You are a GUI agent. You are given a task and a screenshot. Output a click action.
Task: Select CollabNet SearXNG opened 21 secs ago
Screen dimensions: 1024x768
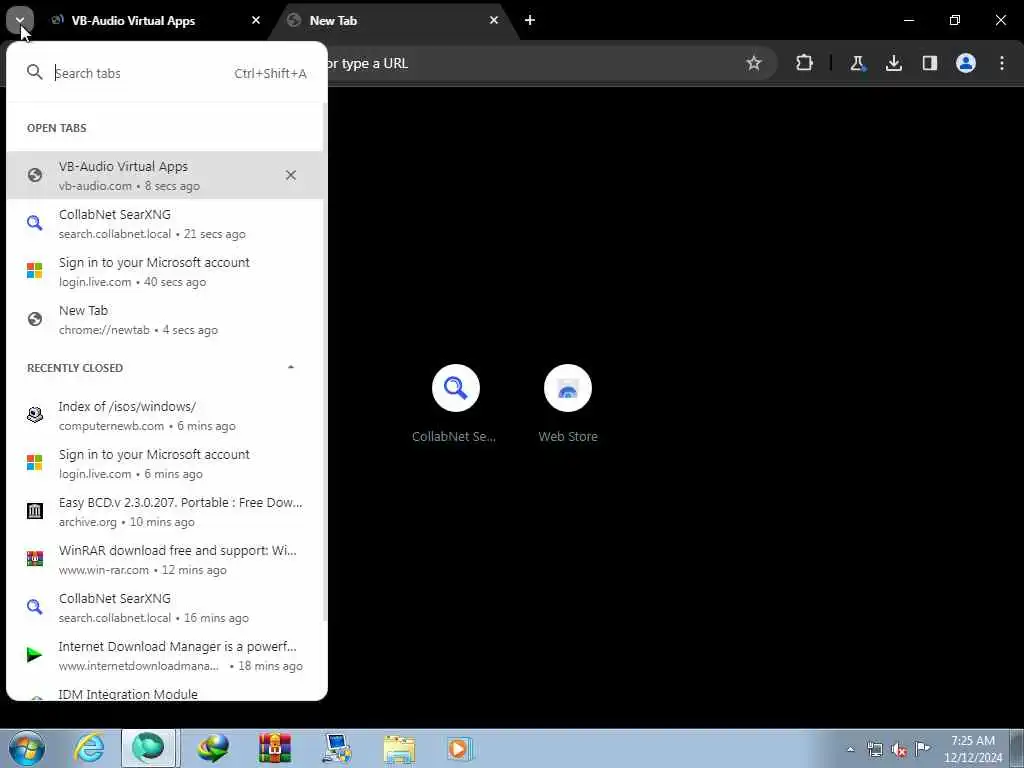165,223
